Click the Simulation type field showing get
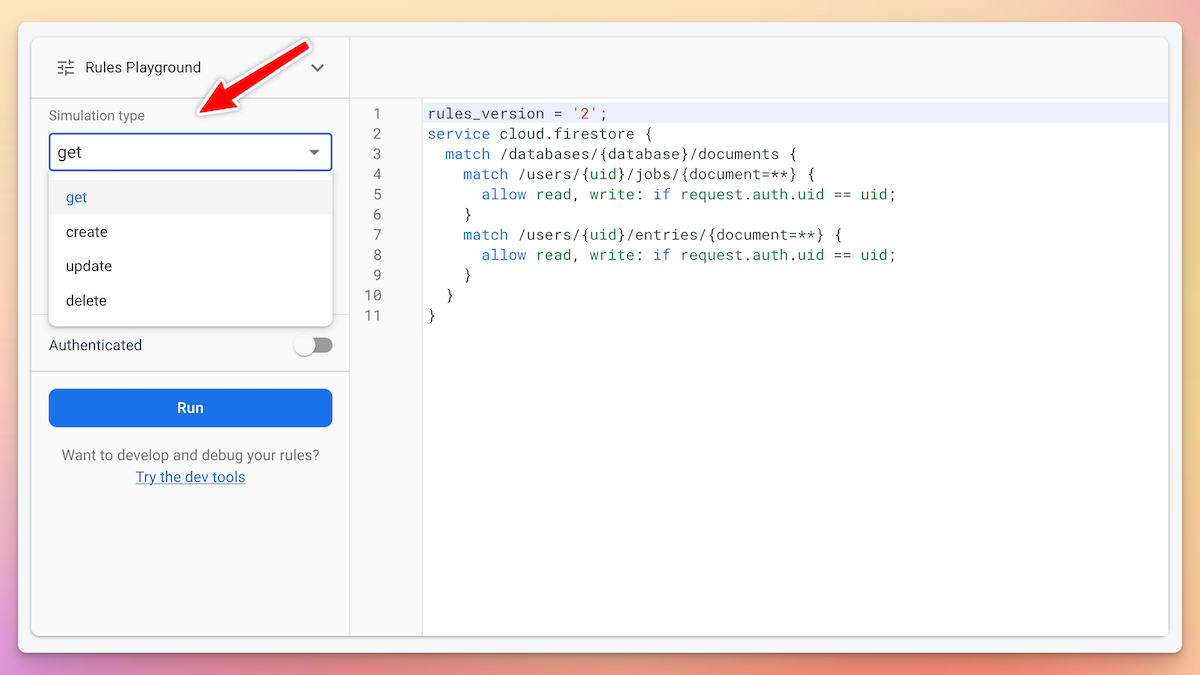This screenshot has height=675, width=1200. (190, 152)
